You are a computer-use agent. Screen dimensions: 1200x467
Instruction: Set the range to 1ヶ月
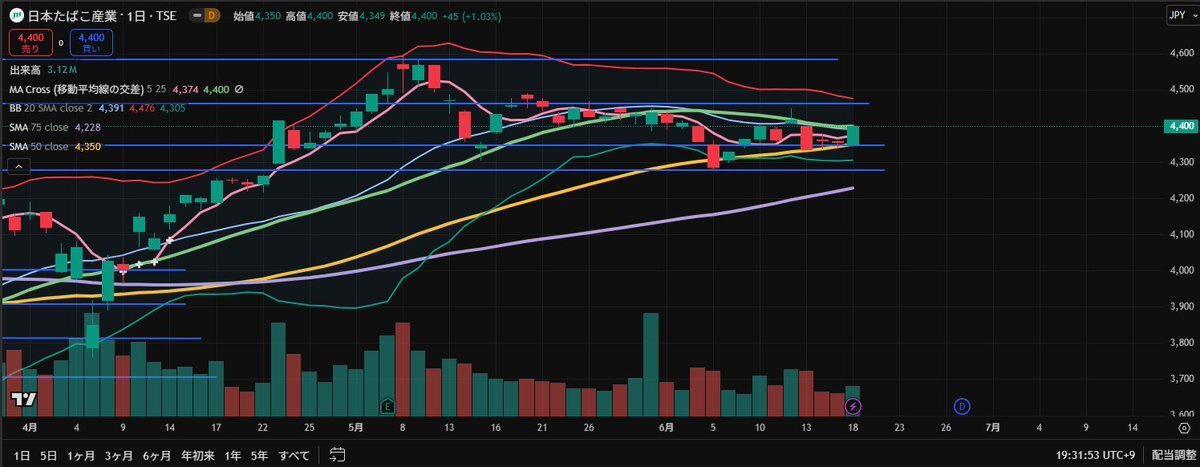point(81,455)
